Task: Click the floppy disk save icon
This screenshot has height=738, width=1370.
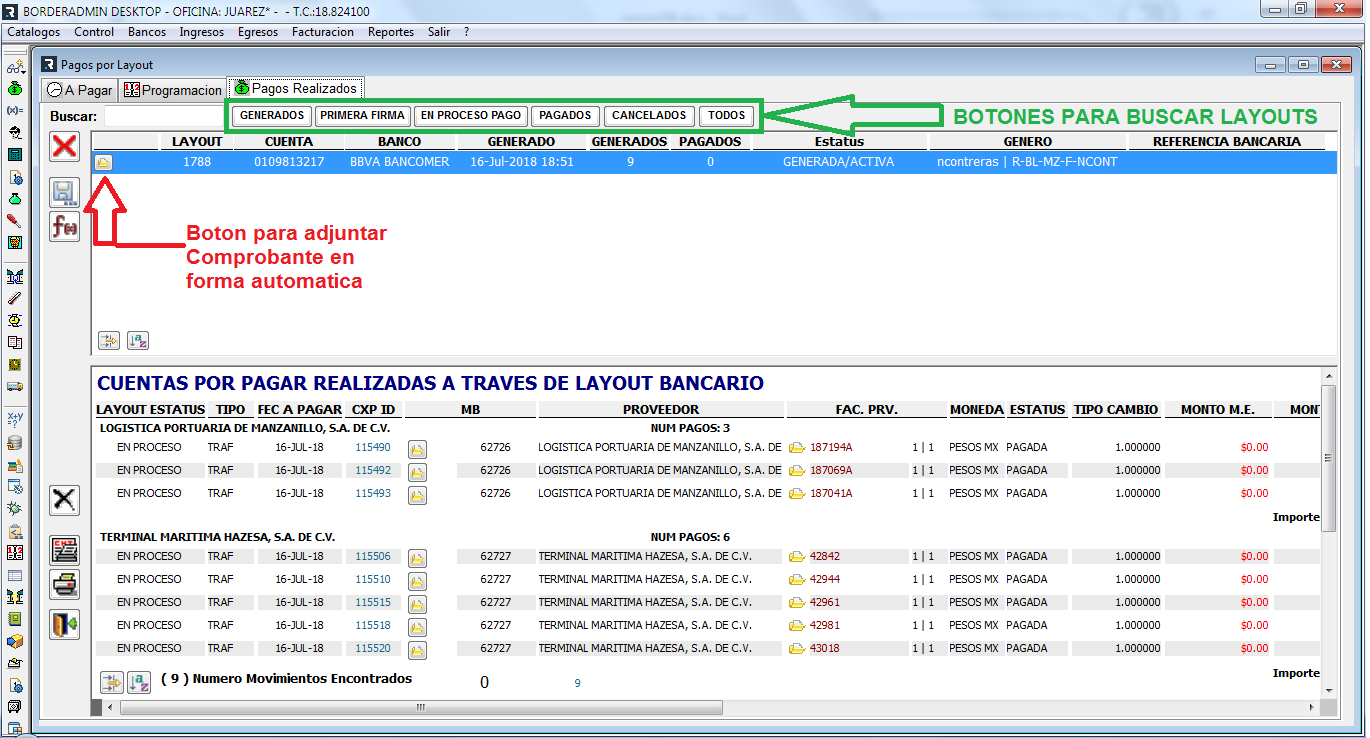Action: [x=65, y=193]
